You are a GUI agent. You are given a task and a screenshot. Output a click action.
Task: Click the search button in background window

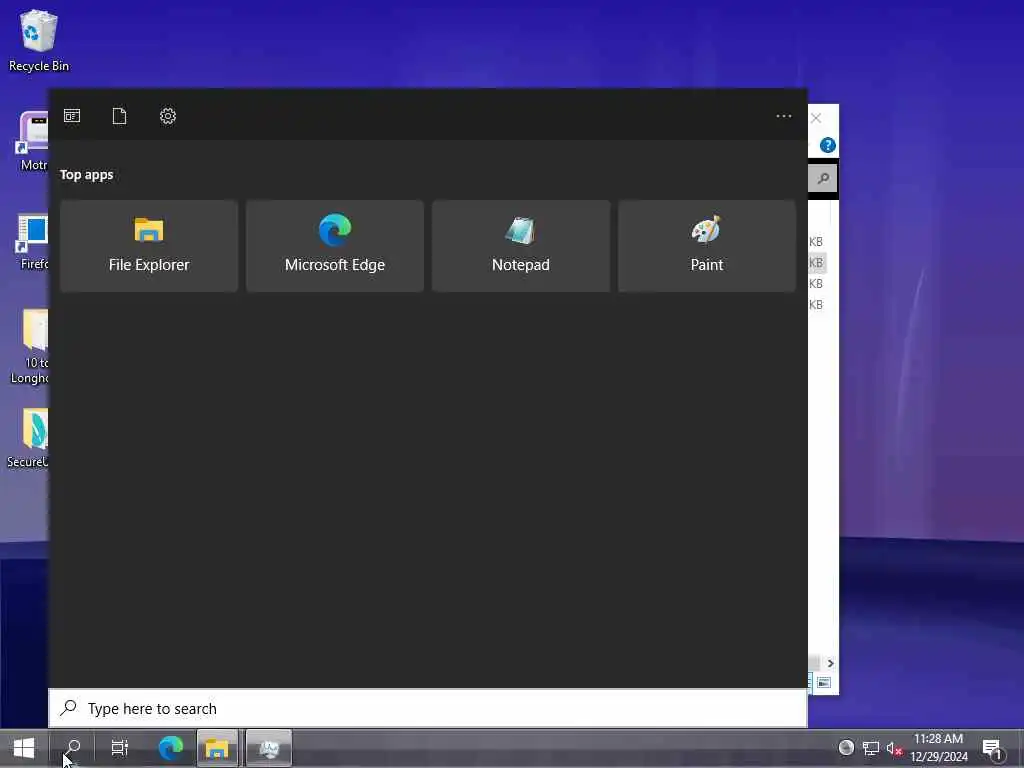(x=823, y=178)
